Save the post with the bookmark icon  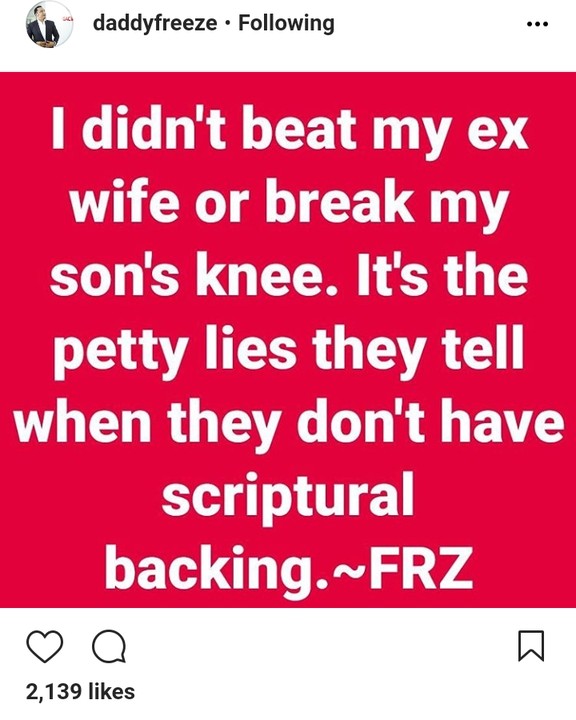[x=531, y=646]
